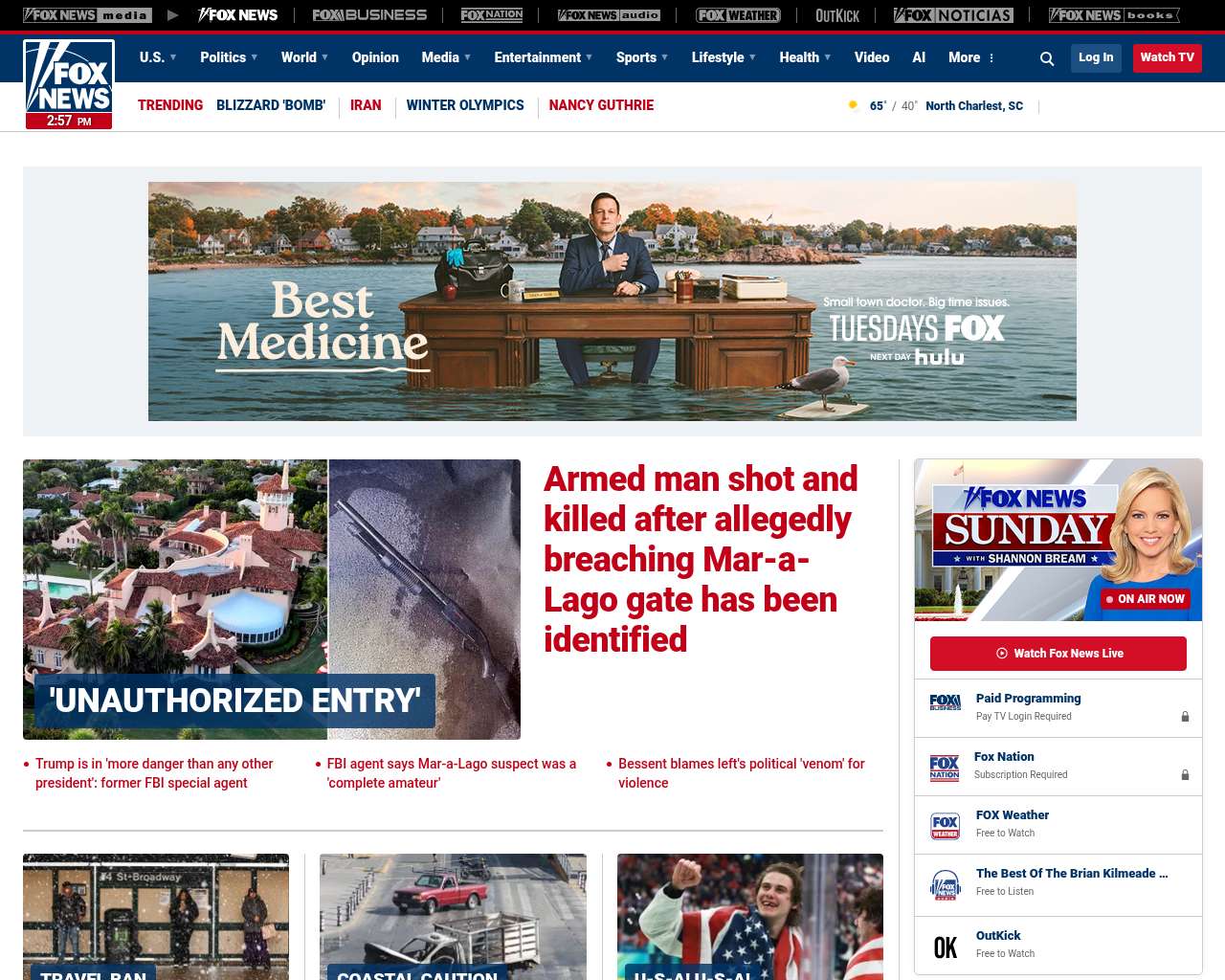The height and width of the screenshot is (980, 1225).
Task: Go to Fox Nation network logo
Action: (492, 15)
